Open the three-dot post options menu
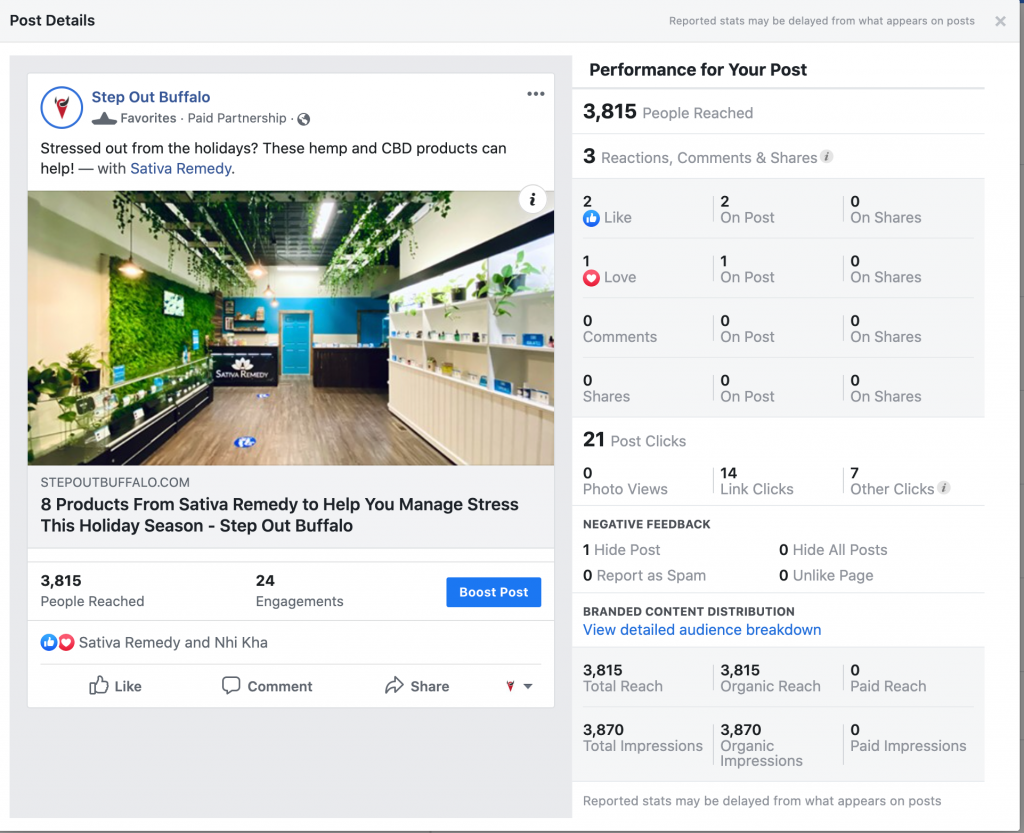1024x833 pixels. 536,94
